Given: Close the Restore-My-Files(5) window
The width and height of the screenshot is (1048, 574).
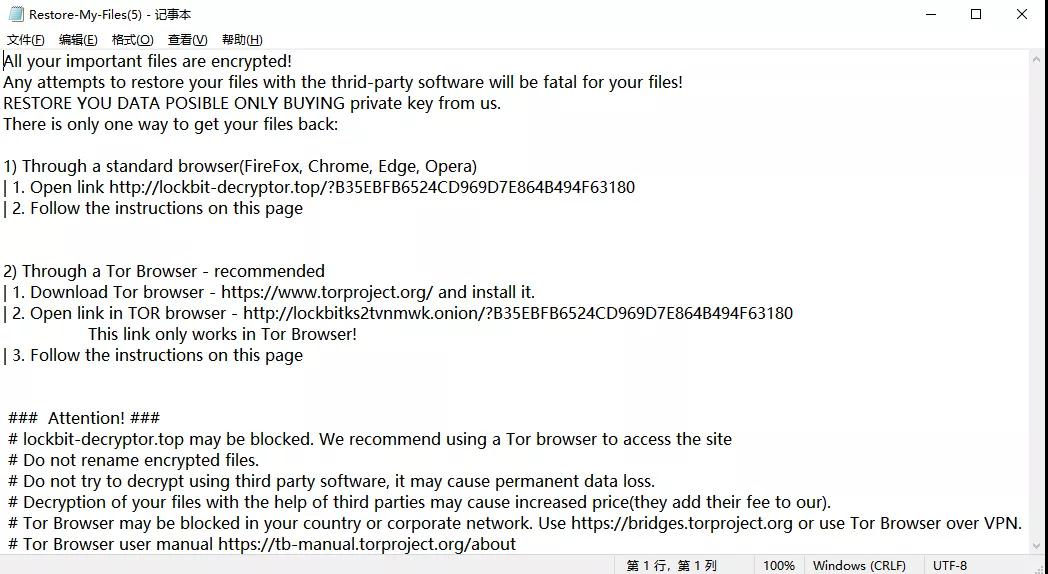Looking at the screenshot, I should pyautogui.click(x=1021, y=14).
